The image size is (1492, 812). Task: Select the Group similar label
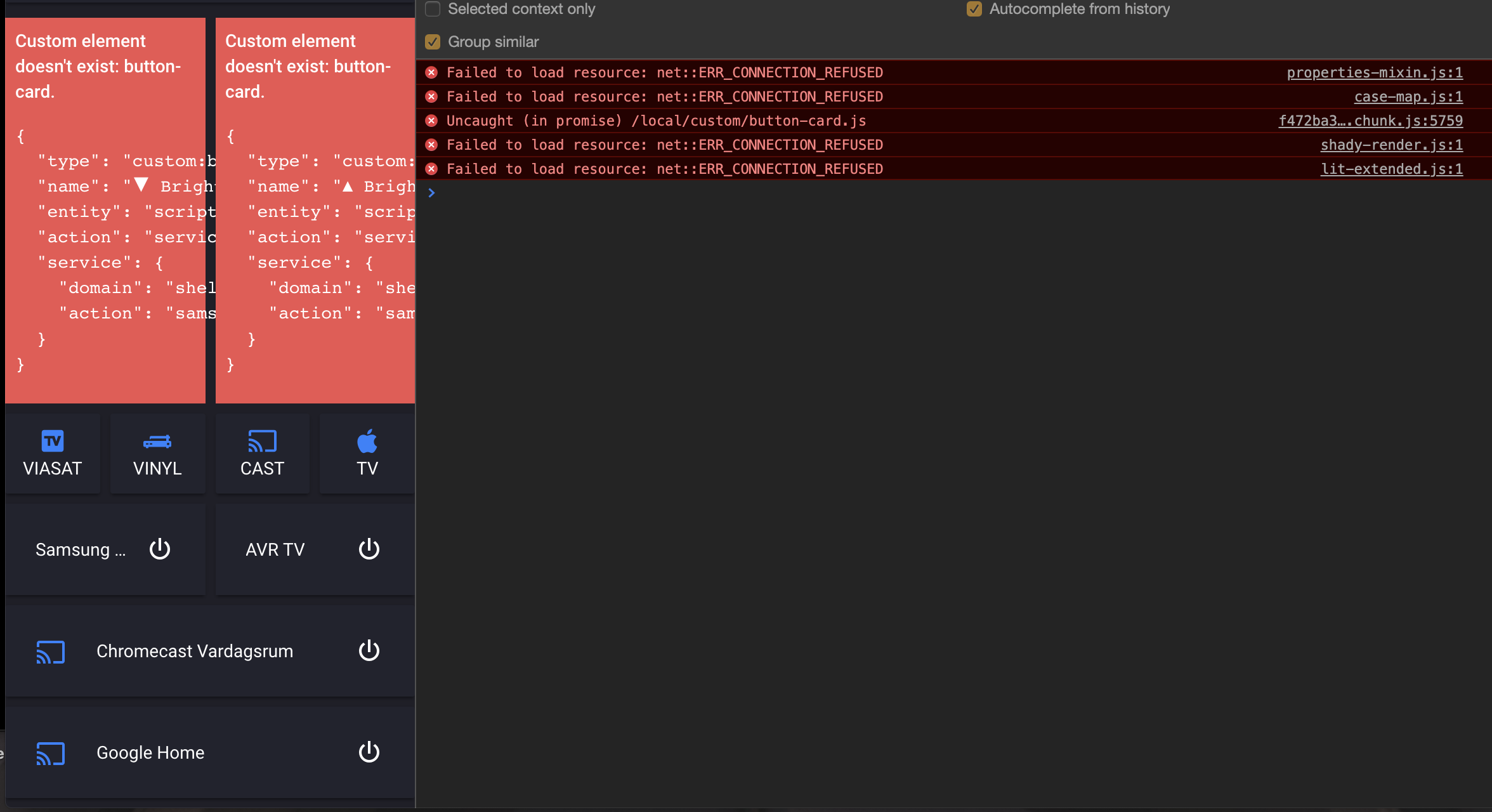(x=494, y=42)
